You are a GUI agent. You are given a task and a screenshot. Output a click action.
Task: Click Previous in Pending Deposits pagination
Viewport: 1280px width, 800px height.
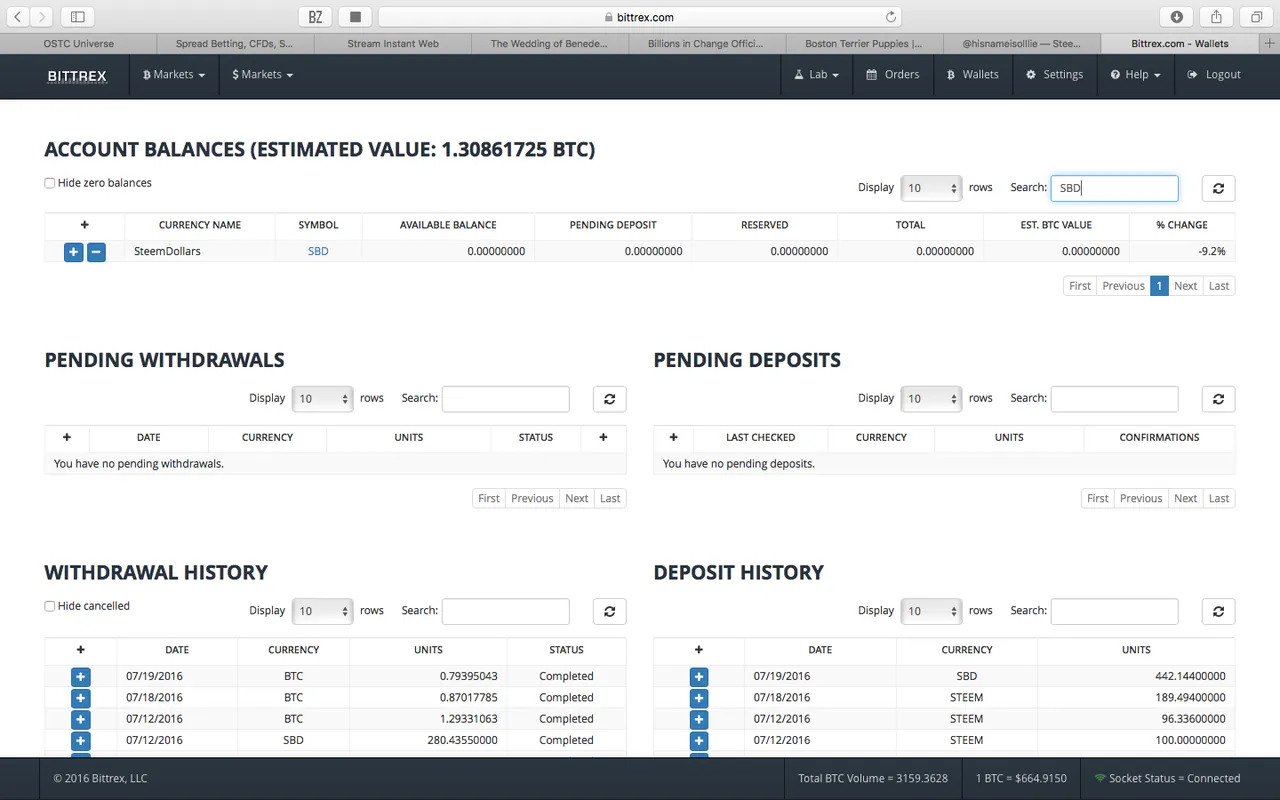(x=1141, y=498)
